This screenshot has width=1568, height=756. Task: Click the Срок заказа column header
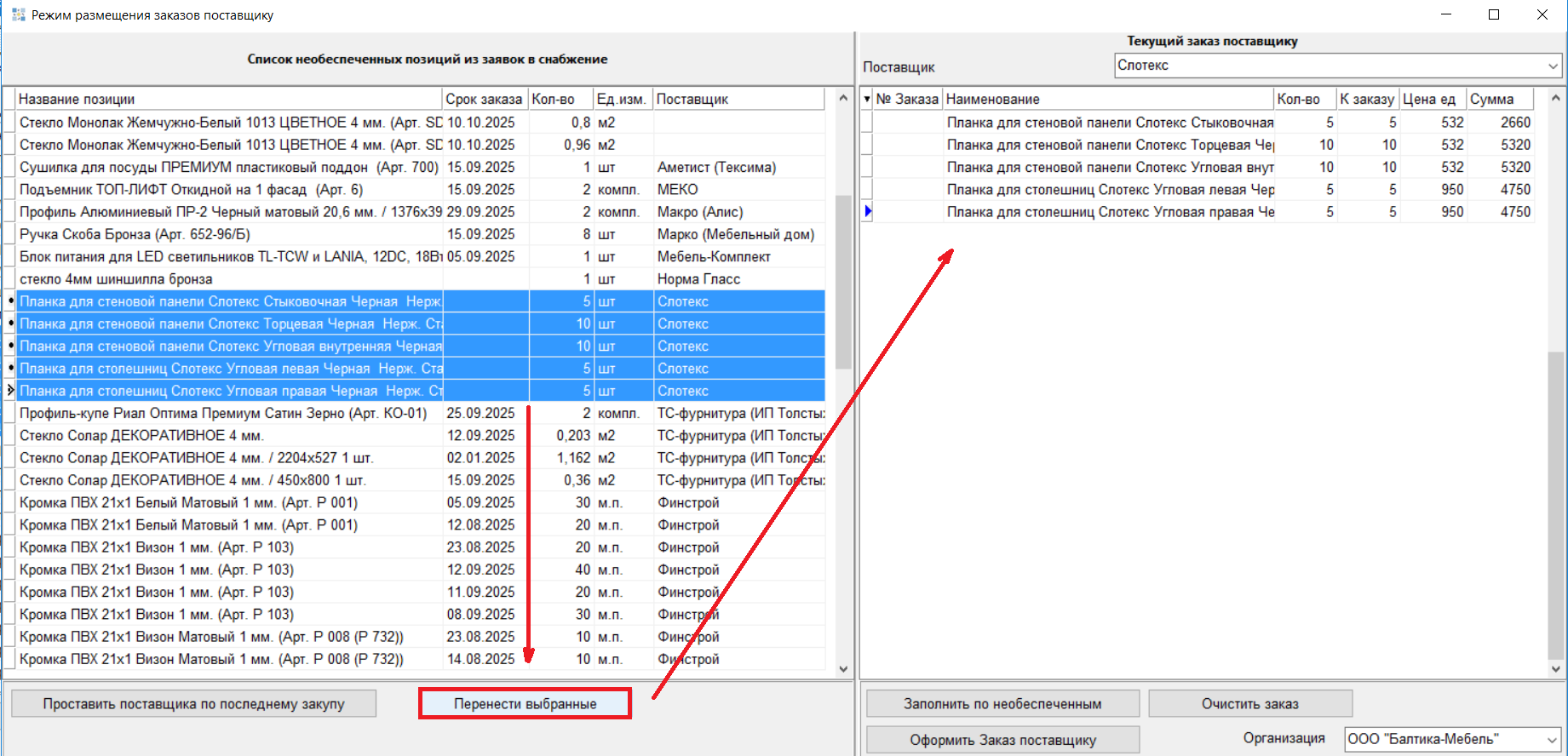[x=484, y=100]
